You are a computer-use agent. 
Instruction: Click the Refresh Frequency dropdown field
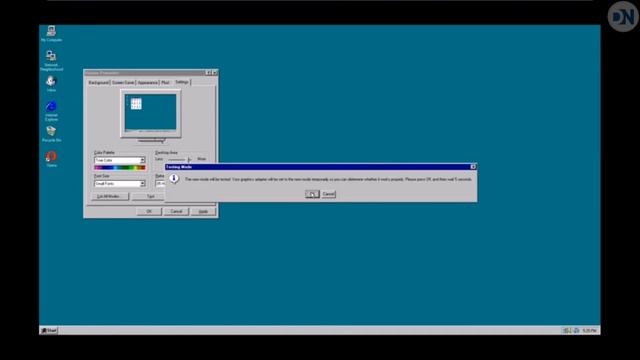point(160,184)
